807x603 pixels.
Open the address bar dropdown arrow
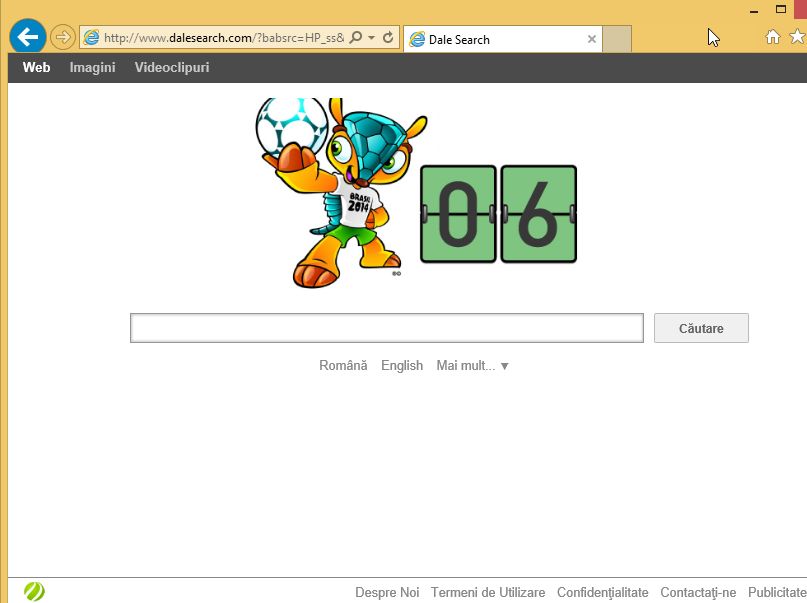point(371,38)
